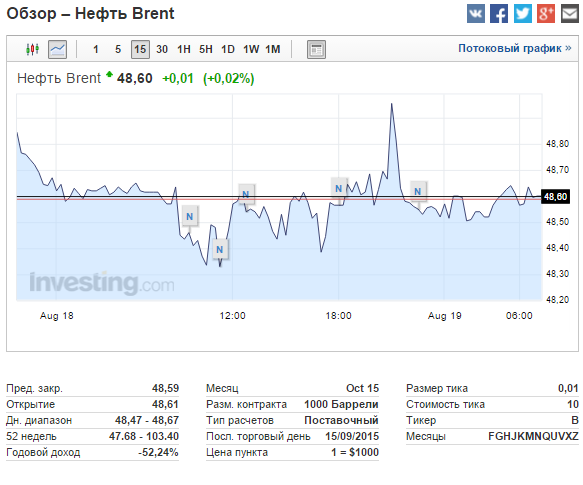Select 1W interval
This screenshot has width=583, height=485.
pos(251,49)
